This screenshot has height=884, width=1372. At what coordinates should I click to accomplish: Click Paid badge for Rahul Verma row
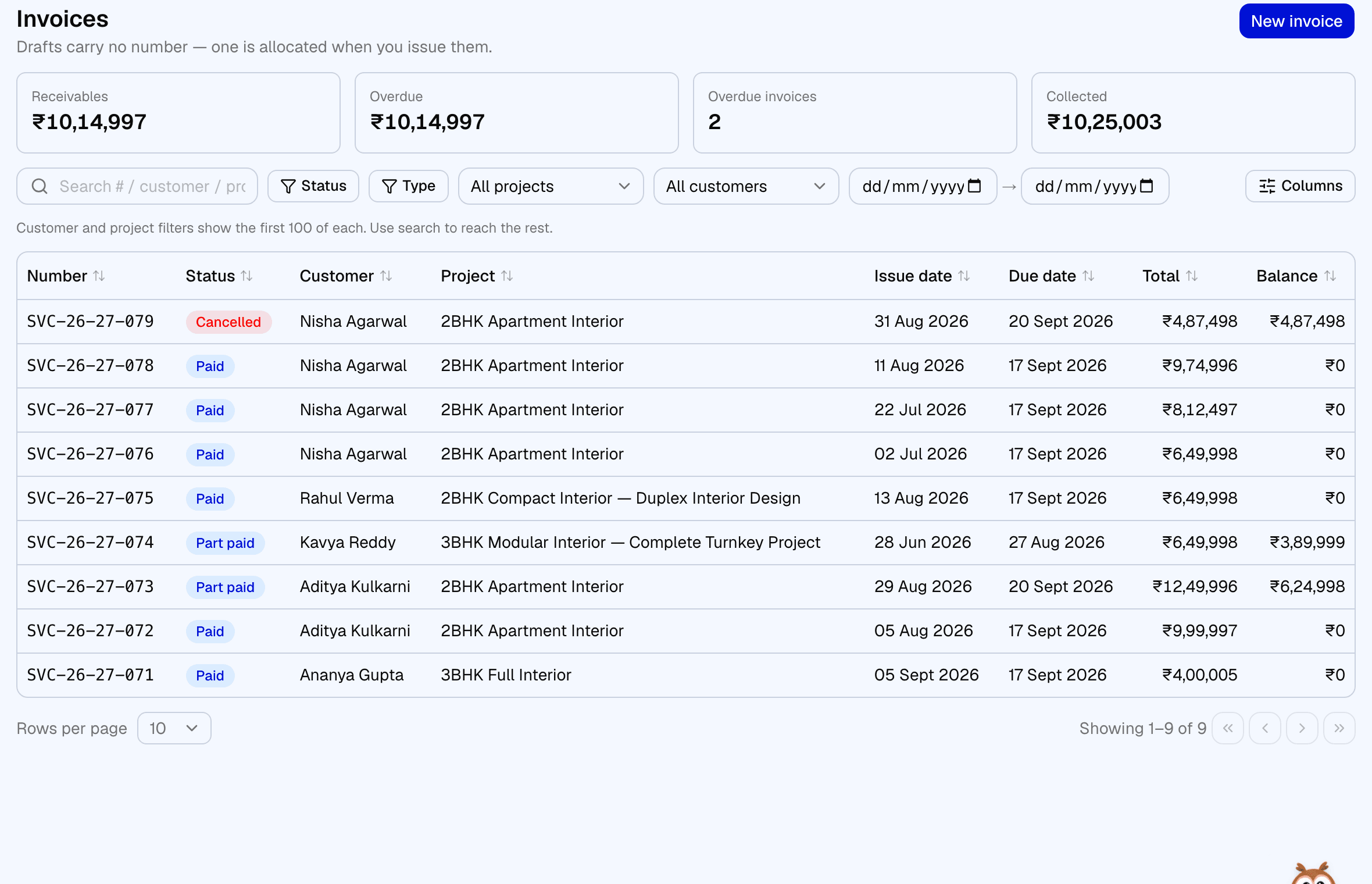[210, 498]
